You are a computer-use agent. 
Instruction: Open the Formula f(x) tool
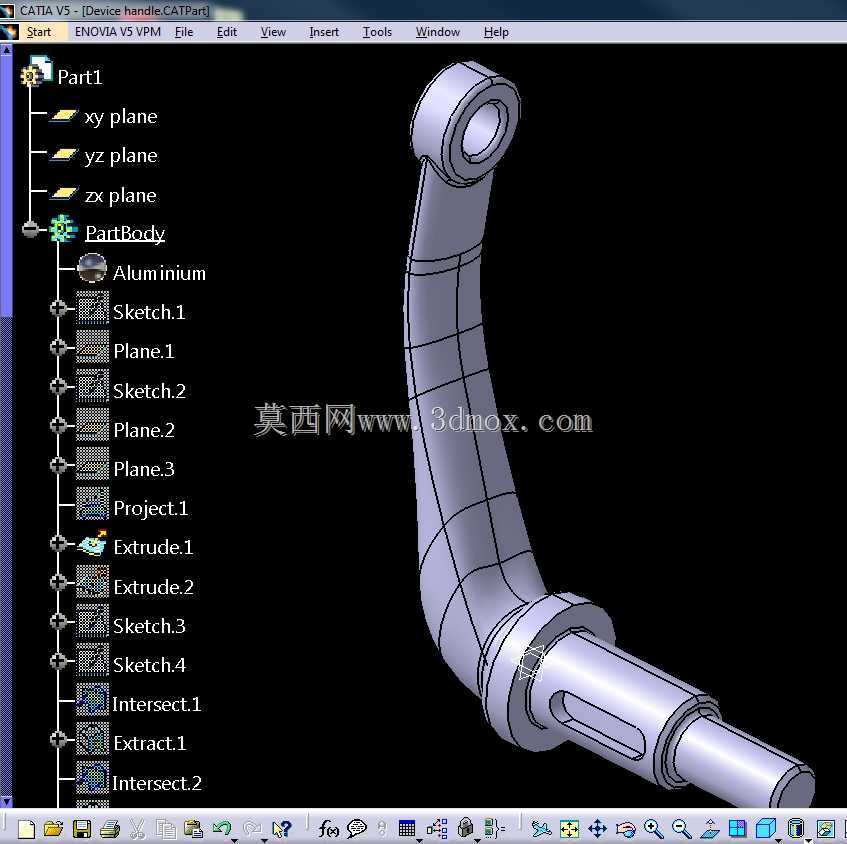(328, 828)
